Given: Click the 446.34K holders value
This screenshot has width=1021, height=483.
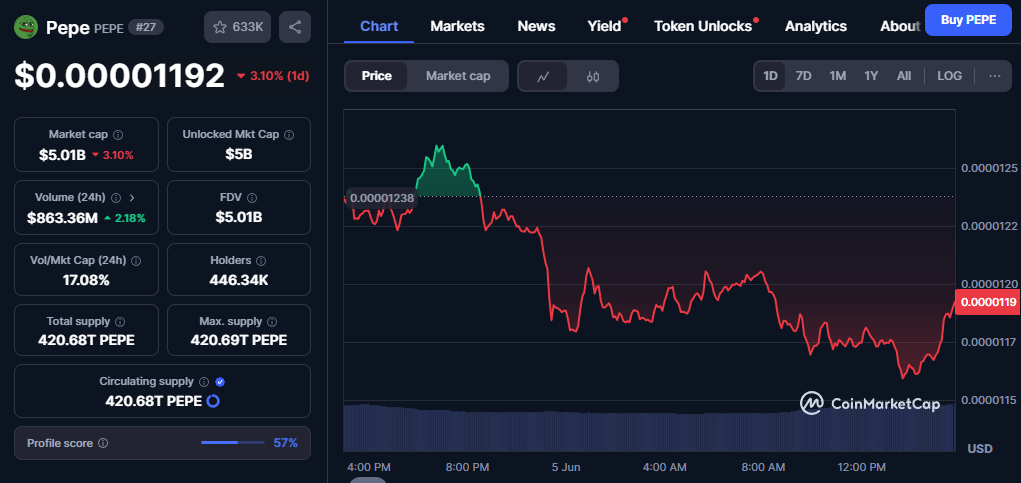Looking at the screenshot, I should pyautogui.click(x=239, y=281).
